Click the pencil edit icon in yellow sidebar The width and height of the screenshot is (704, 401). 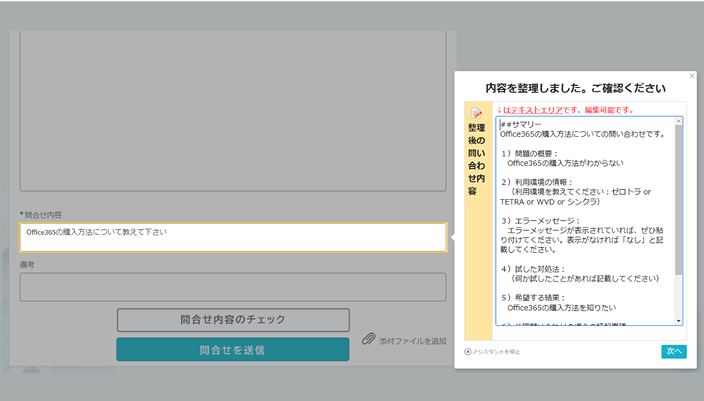tap(476, 113)
